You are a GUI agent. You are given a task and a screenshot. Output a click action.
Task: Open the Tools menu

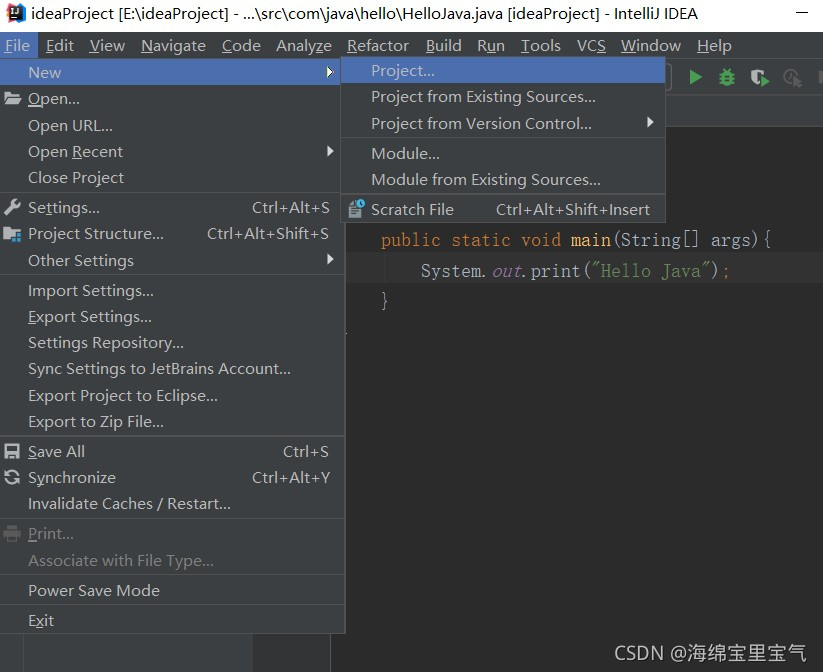tap(541, 46)
